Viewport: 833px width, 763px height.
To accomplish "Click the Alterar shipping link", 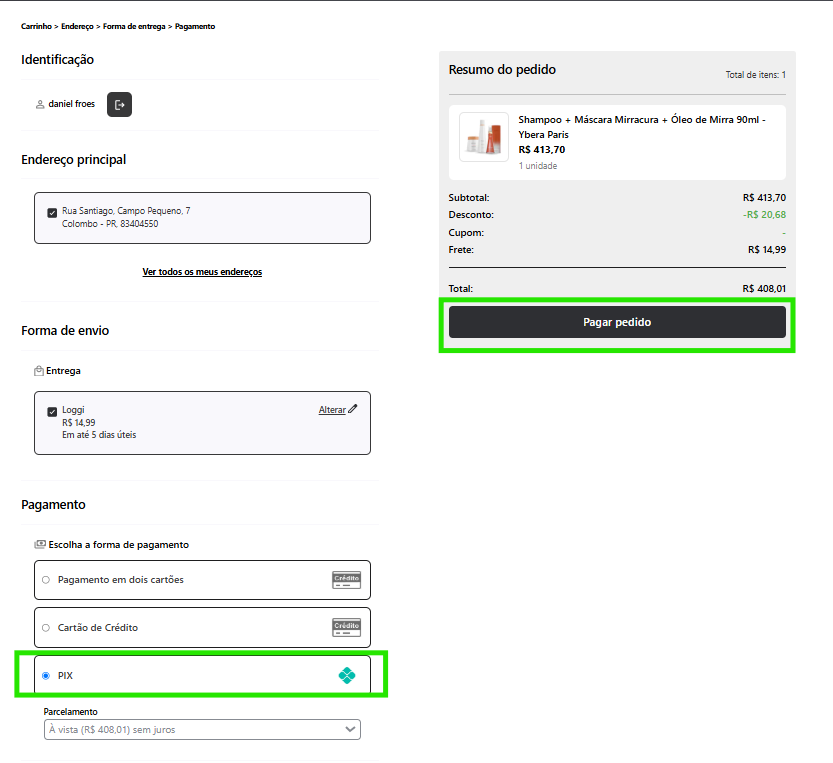I will 332,410.
